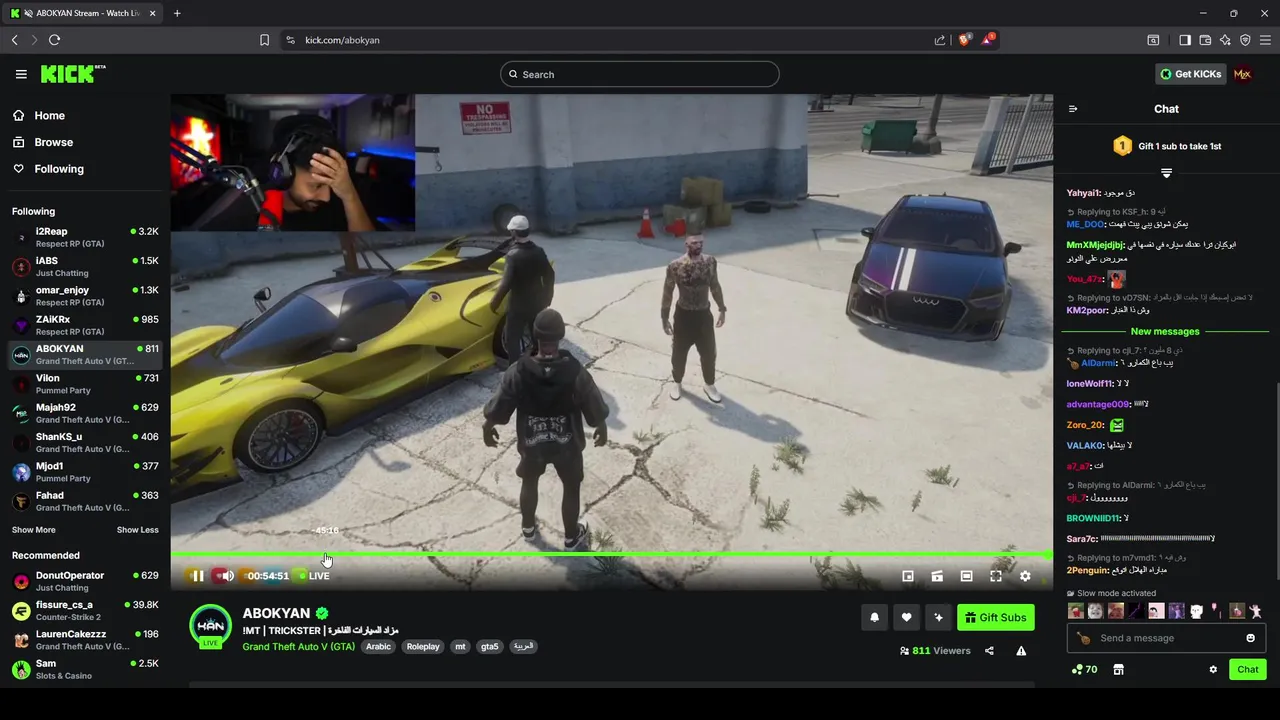The image size is (1280, 720).
Task: Go to Kick logo homepage
Action: point(73,74)
